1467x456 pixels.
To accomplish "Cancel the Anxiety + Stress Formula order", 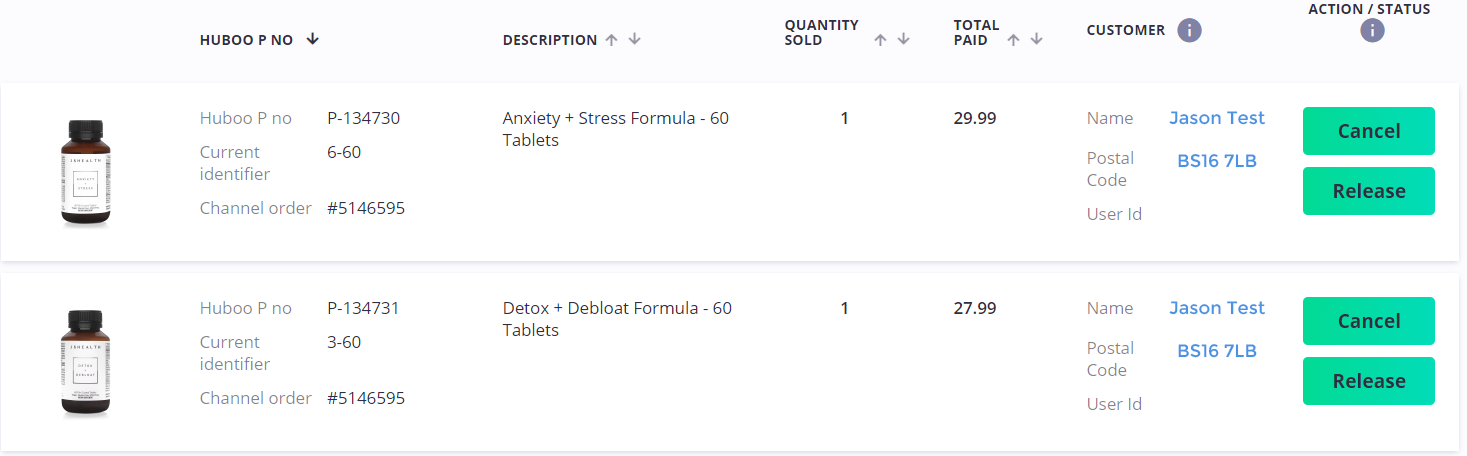I will [1368, 131].
